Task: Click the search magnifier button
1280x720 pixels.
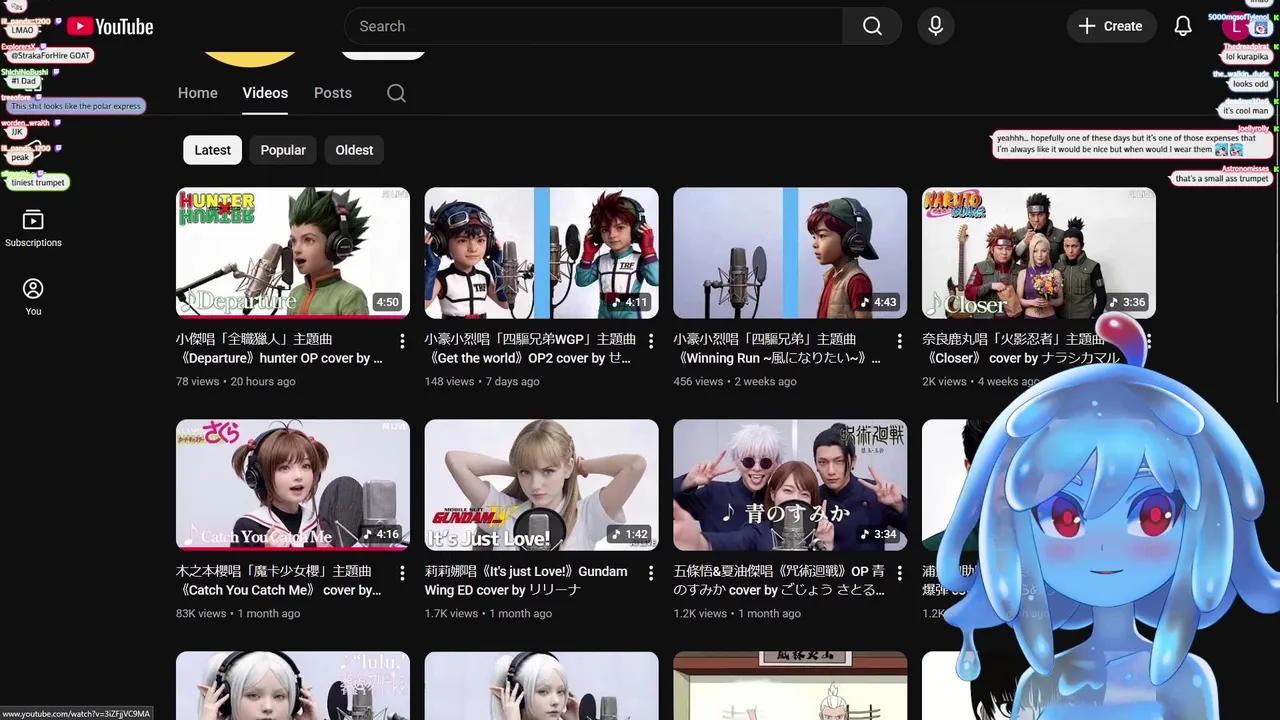Action: point(872,26)
